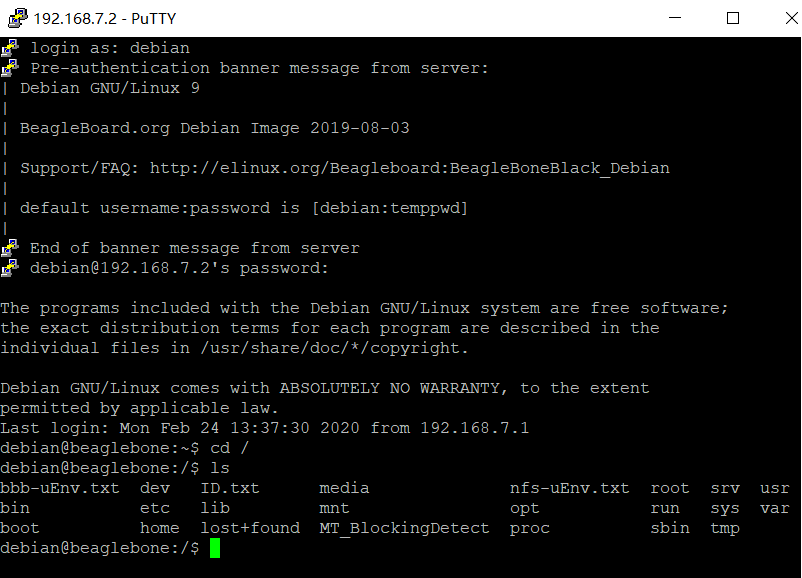The width and height of the screenshot is (802, 578).
Task: Click the lost+found directory name
Action: tap(250, 528)
